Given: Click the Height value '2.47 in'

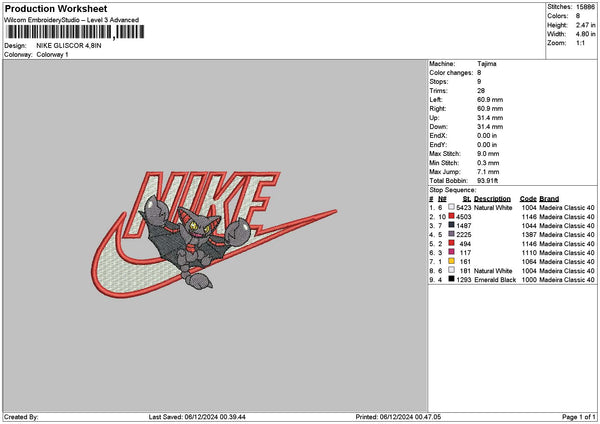Looking at the screenshot, I should click(585, 25).
